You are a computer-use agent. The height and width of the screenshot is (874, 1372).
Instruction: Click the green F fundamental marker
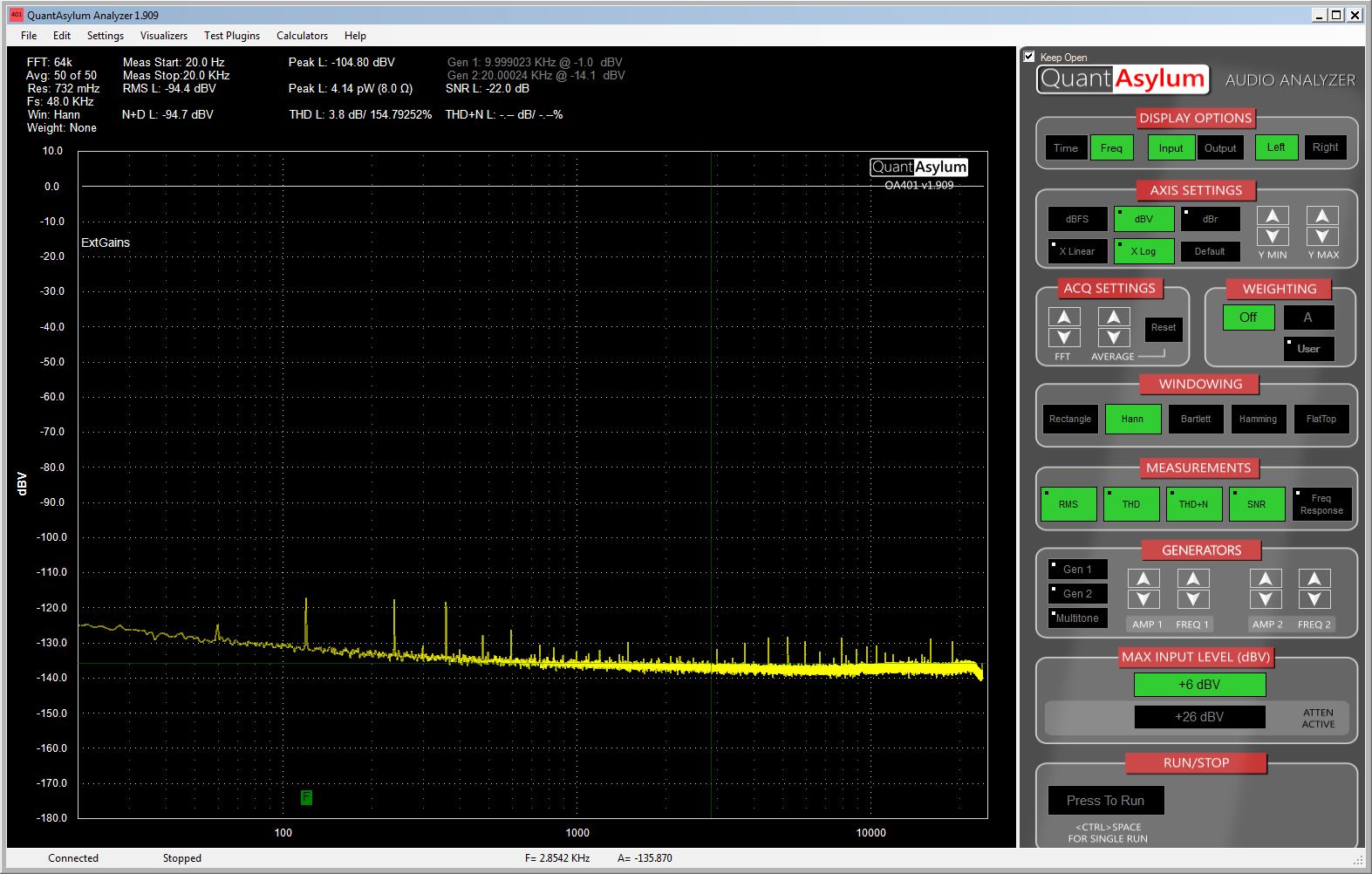(306, 797)
